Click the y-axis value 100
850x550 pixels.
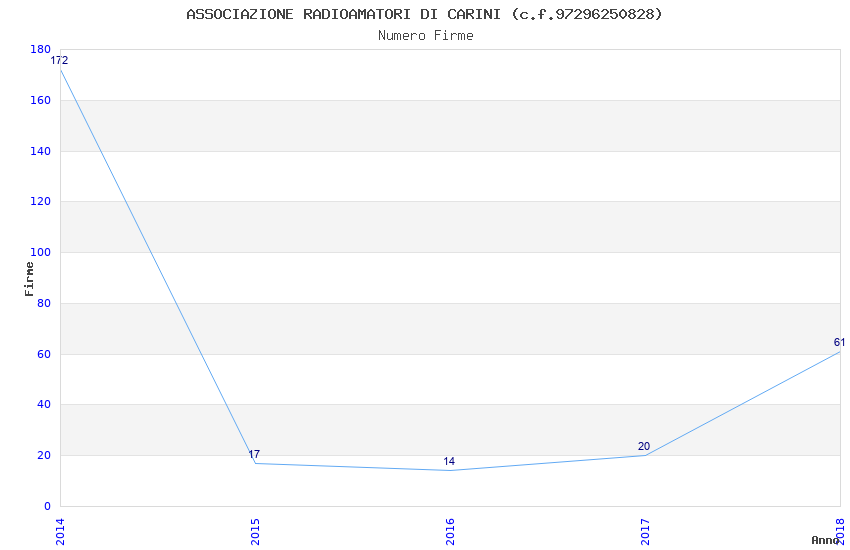coord(41,252)
